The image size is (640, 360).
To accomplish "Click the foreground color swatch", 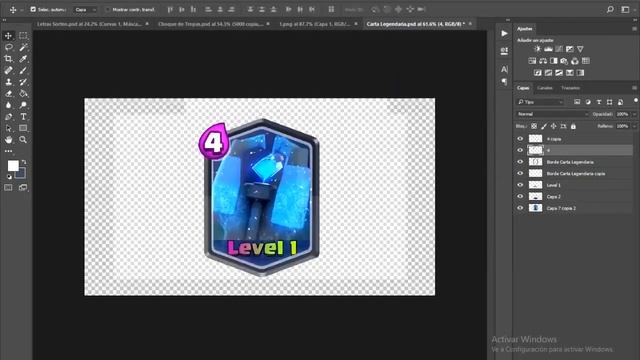I will tap(13, 165).
